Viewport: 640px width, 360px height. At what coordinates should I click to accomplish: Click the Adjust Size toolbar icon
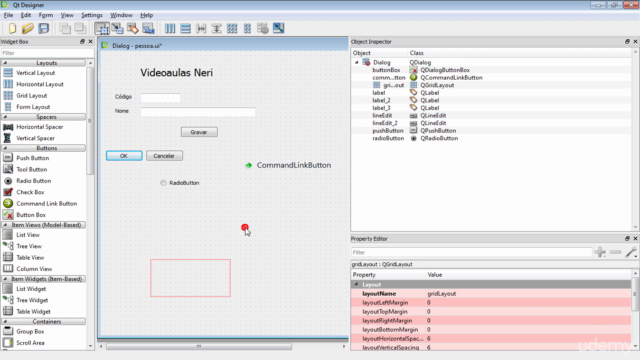click(278, 28)
